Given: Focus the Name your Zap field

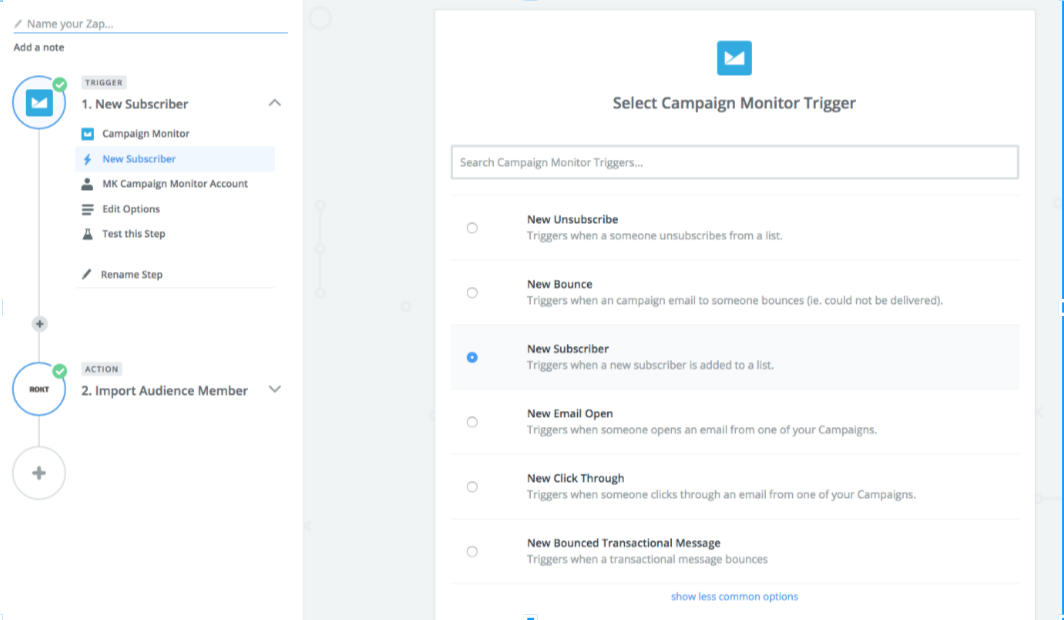Looking at the screenshot, I should [151, 24].
